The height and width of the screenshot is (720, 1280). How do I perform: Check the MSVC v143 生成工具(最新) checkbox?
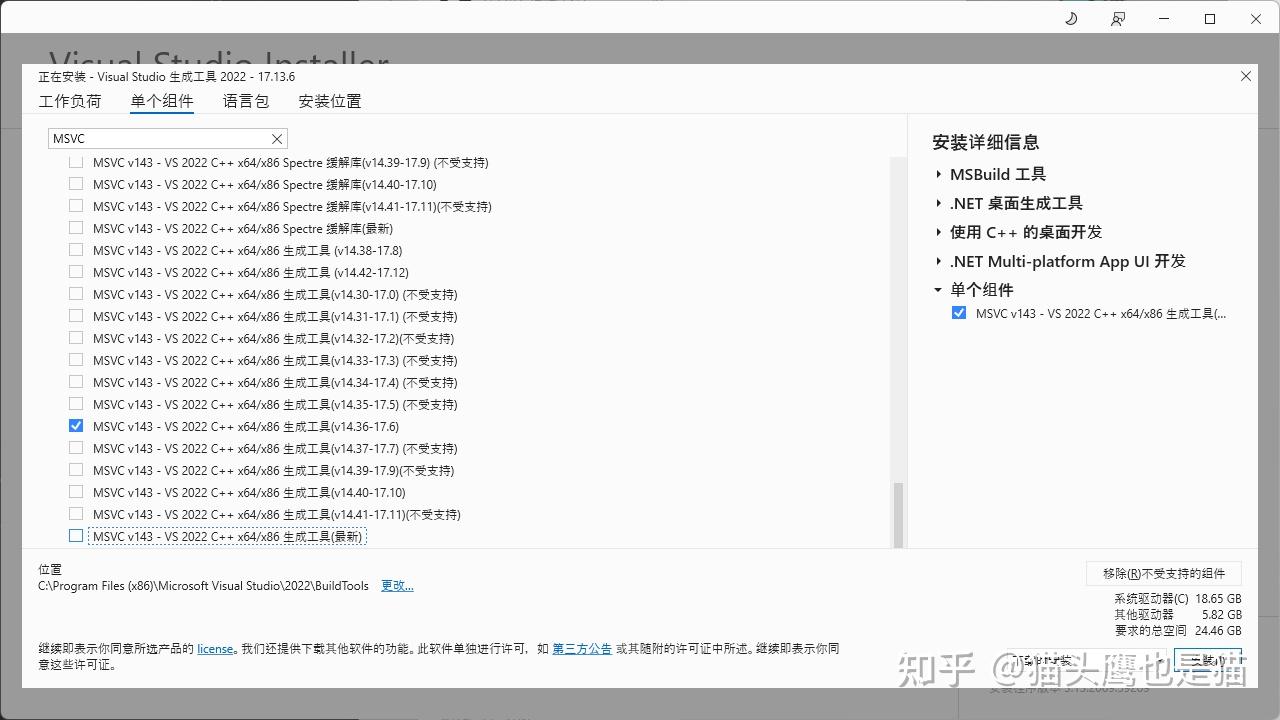[x=75, y=535]
